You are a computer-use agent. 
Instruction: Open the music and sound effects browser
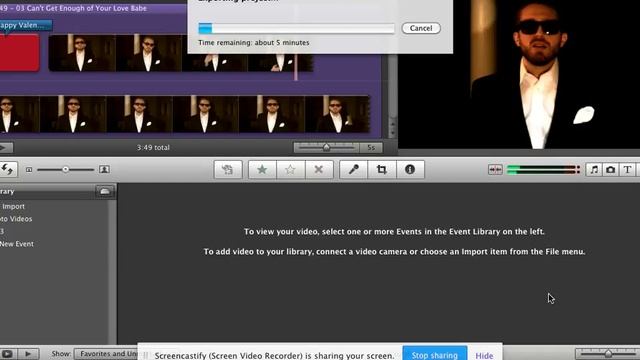coord(594,169)
